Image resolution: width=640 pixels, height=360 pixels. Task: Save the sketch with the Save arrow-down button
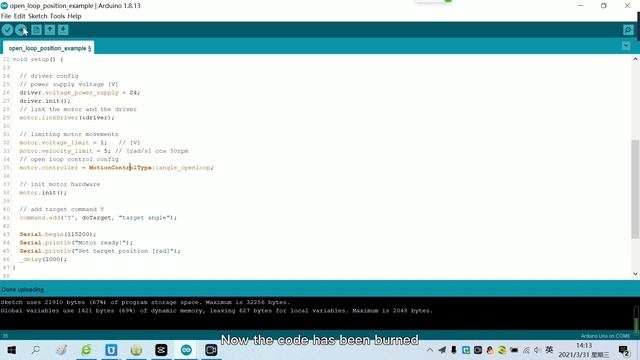[63, 30]
